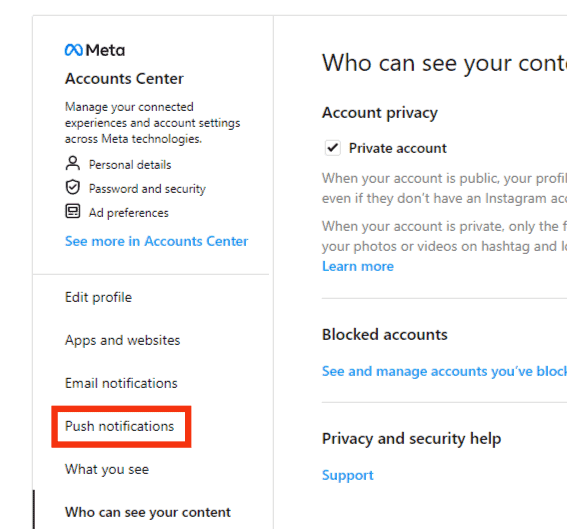Open See and manage blocked accounts link
The width and height of the screenshot is (567, 529).
(444, 371)
